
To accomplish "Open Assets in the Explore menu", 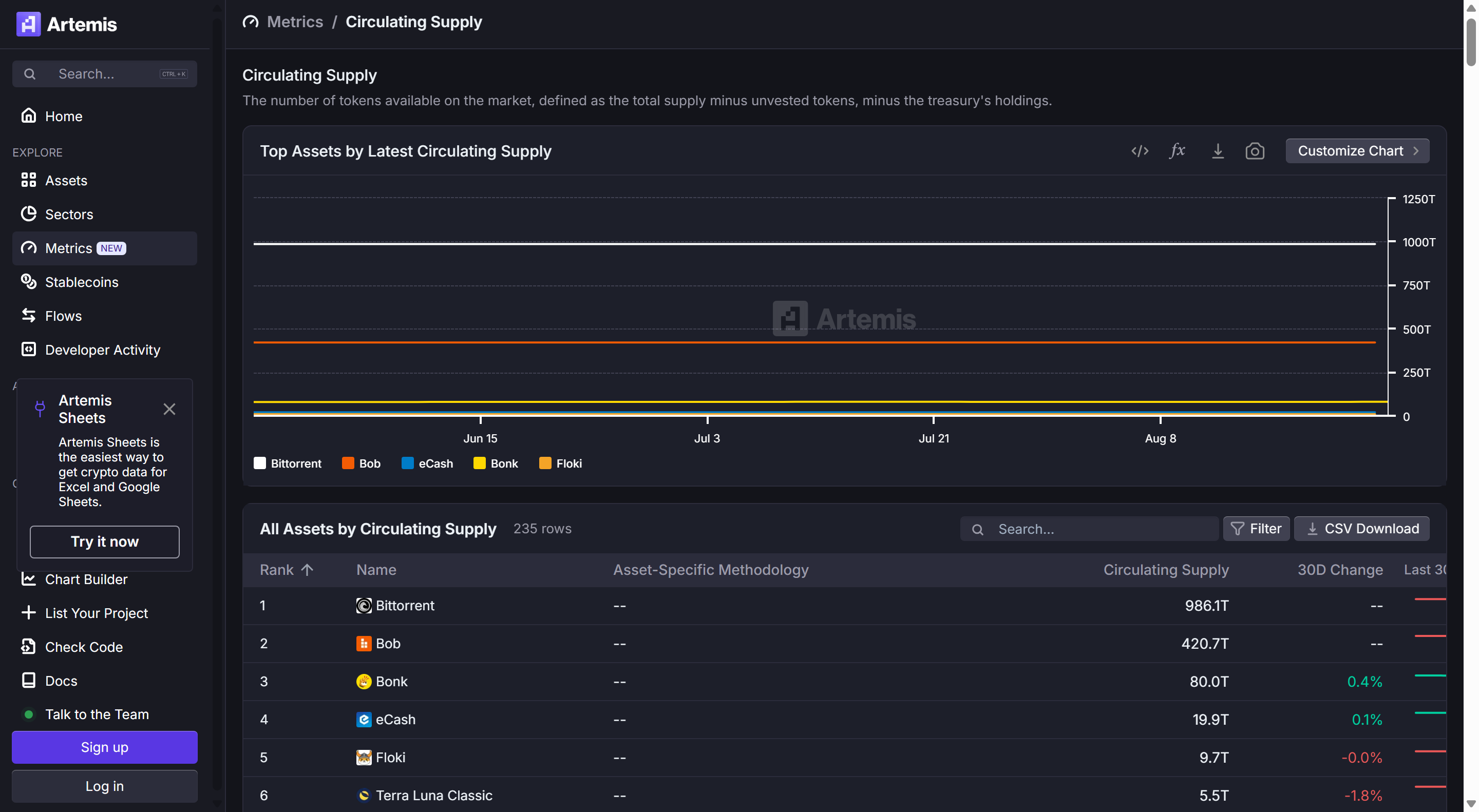I will 104,180.
